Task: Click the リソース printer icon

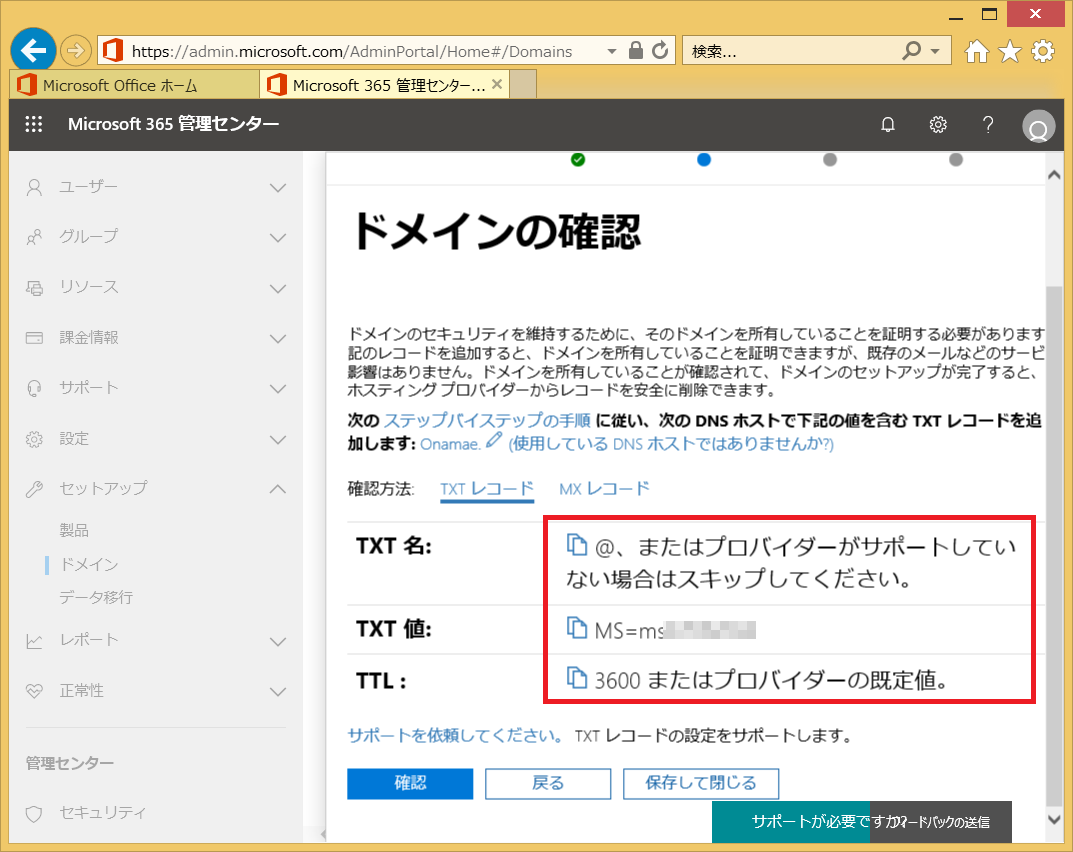Action: tap(34, 287)
